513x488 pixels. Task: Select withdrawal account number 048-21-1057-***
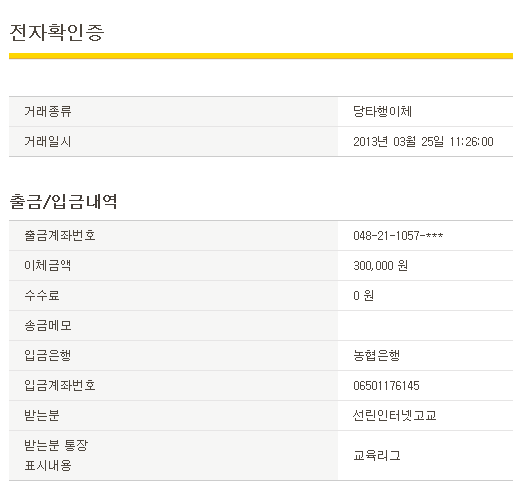point(398,236)
